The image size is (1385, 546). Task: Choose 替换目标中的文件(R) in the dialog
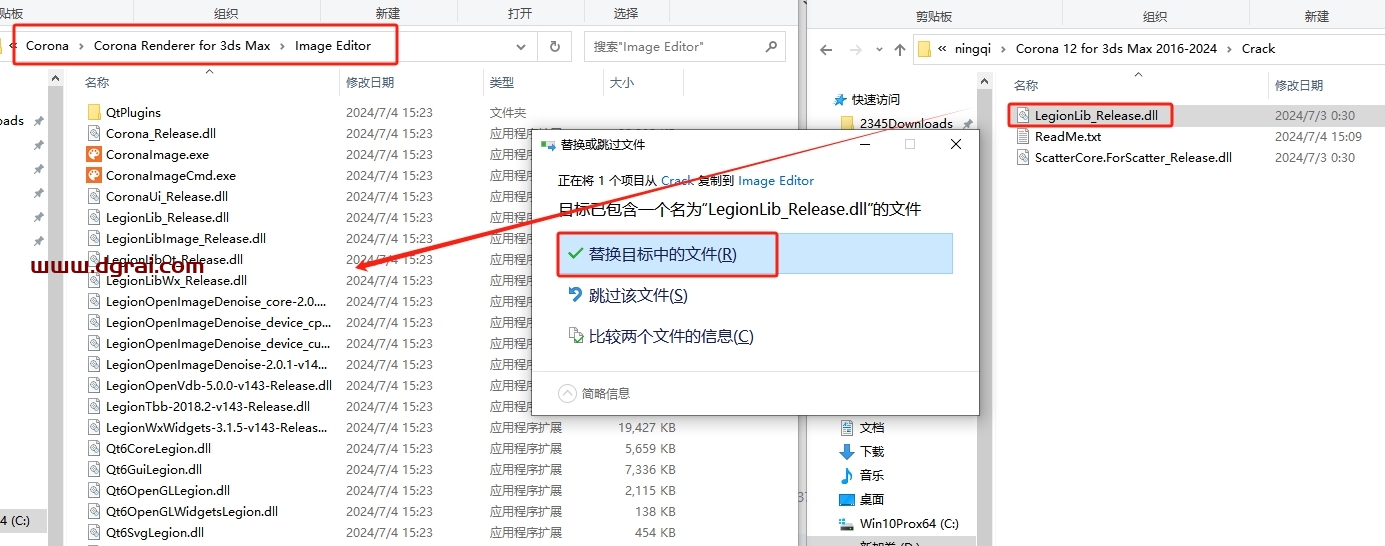pos(755,254)
